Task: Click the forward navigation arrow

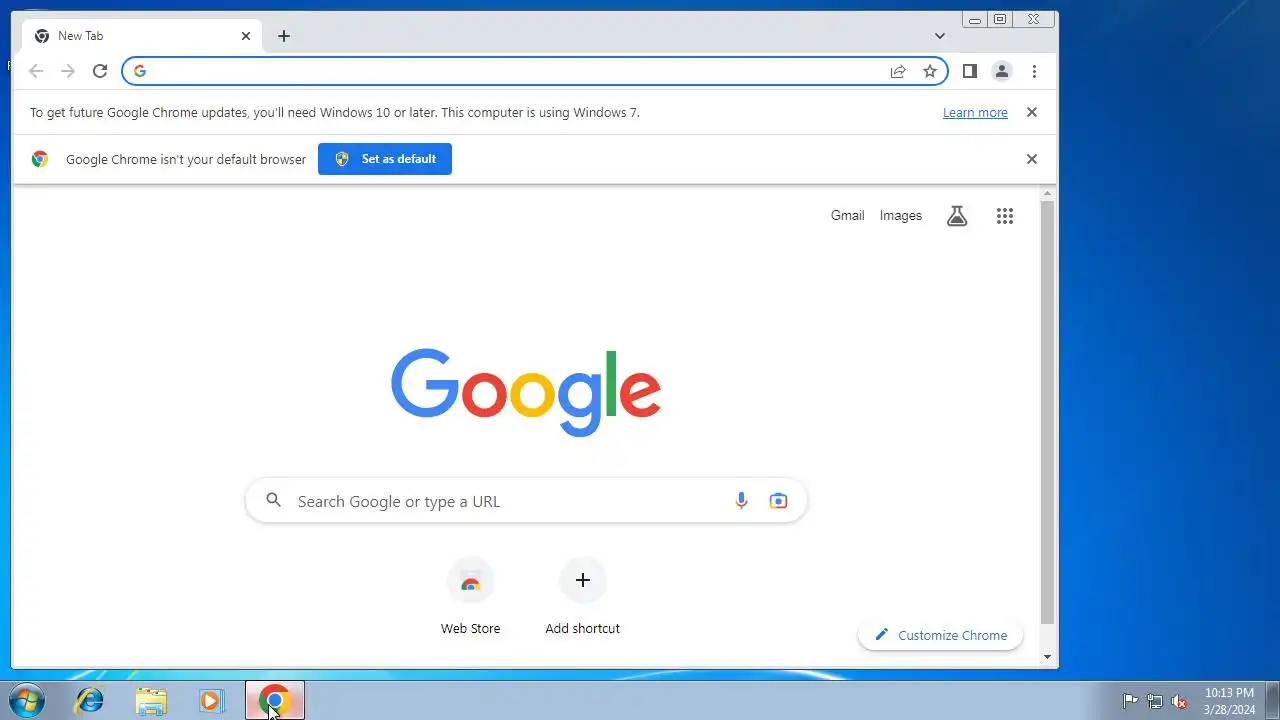Action: tap(68, 71)
